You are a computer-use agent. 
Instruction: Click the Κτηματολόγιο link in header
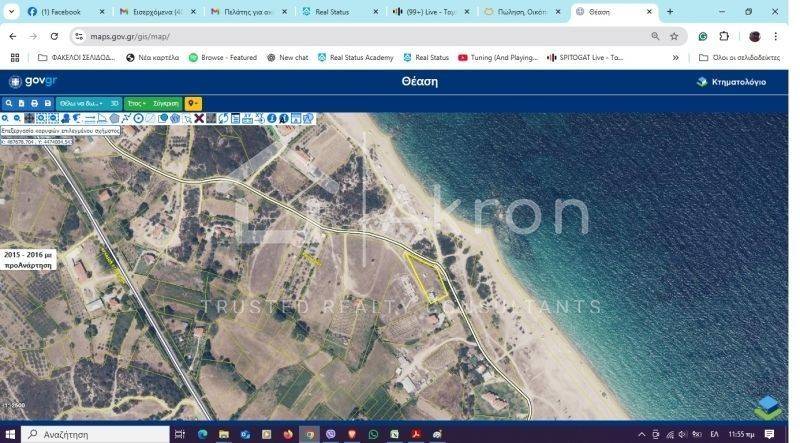732,82
